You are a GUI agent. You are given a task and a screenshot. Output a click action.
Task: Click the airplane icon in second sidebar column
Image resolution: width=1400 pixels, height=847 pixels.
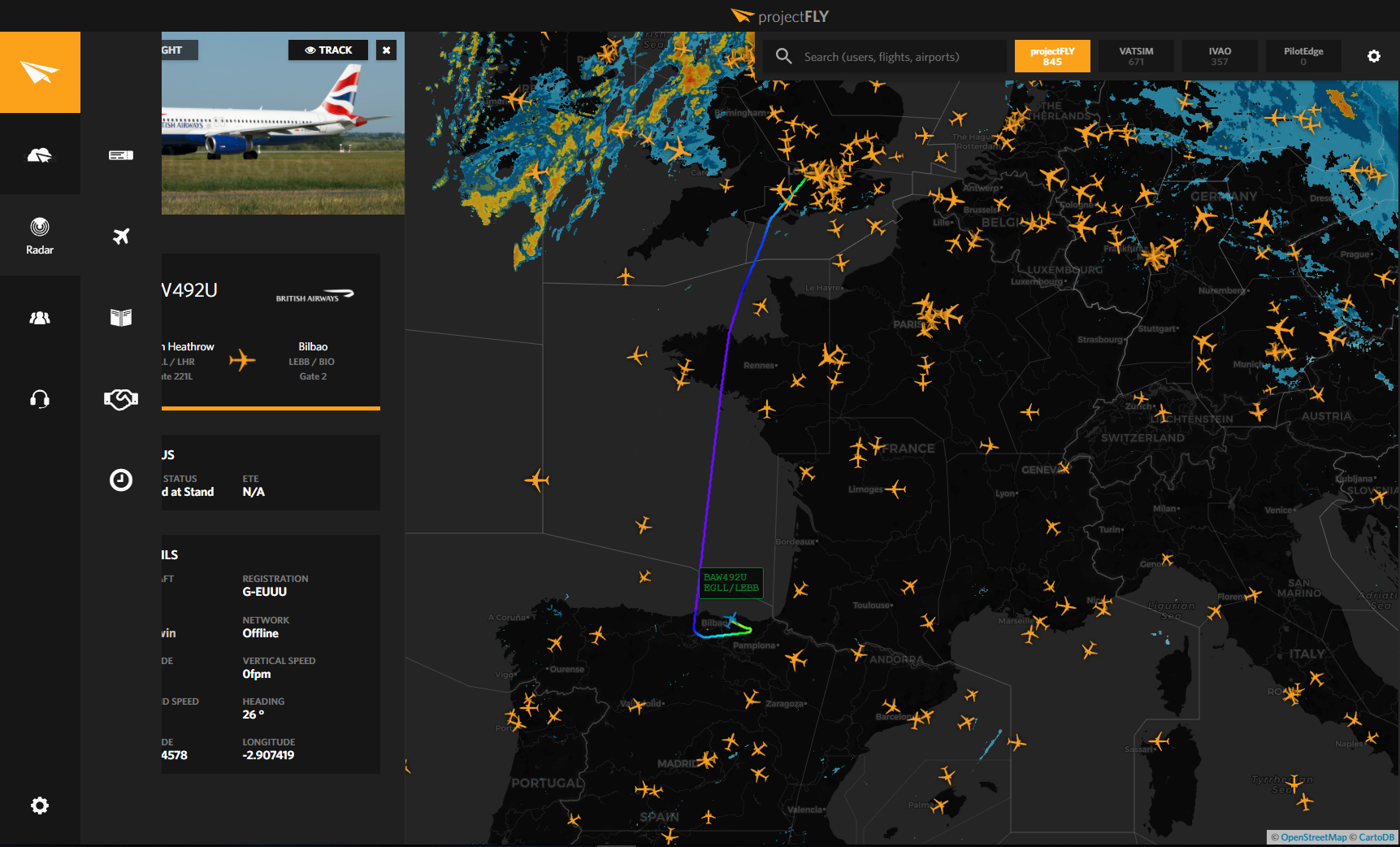tap(121, 236)
